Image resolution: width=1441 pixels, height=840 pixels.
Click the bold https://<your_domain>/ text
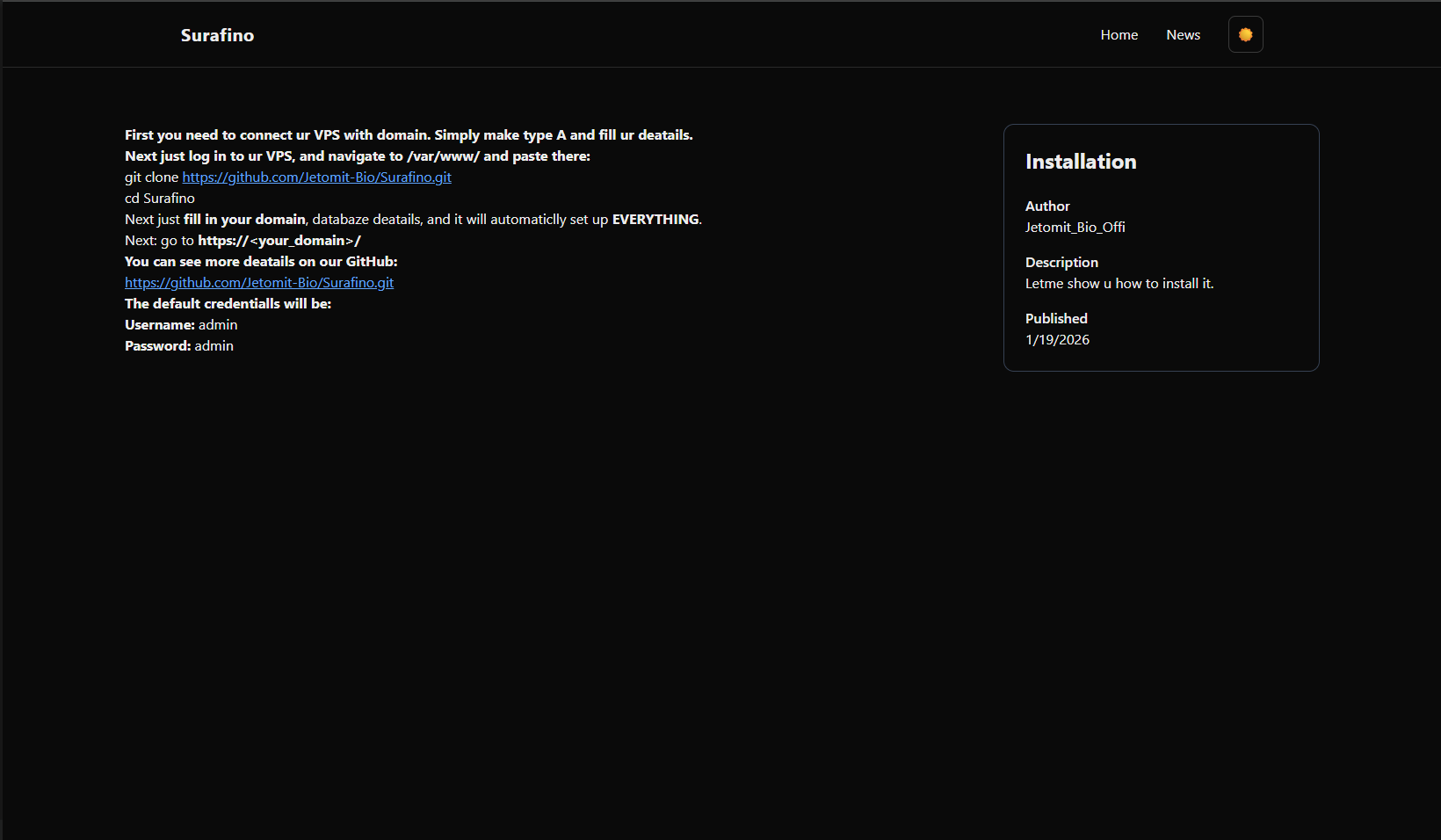point(279,241)
